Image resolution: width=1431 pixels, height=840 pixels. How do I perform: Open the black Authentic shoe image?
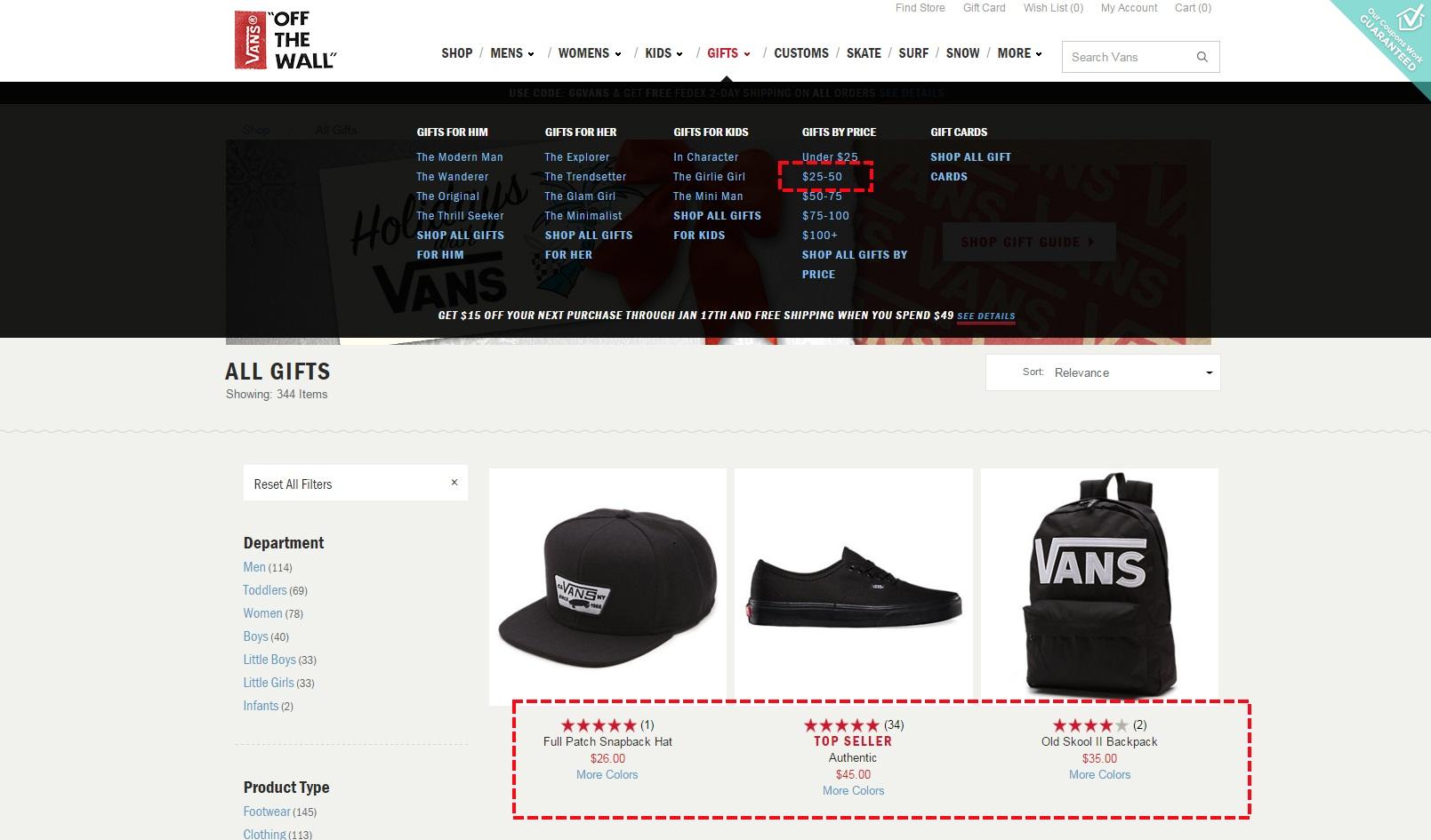tap(853, 587)
